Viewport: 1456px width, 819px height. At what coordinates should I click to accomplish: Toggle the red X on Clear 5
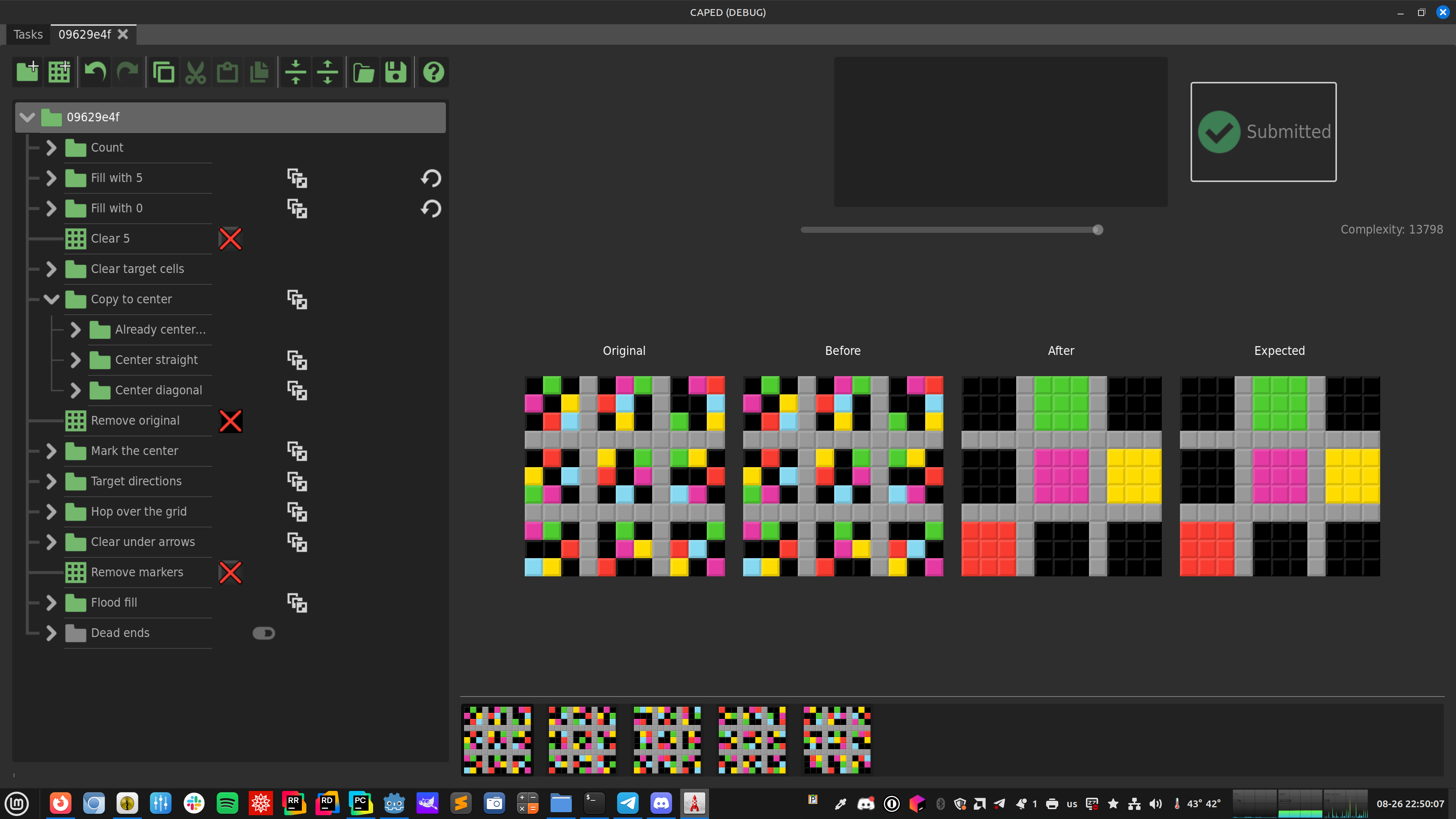point(230,239)
